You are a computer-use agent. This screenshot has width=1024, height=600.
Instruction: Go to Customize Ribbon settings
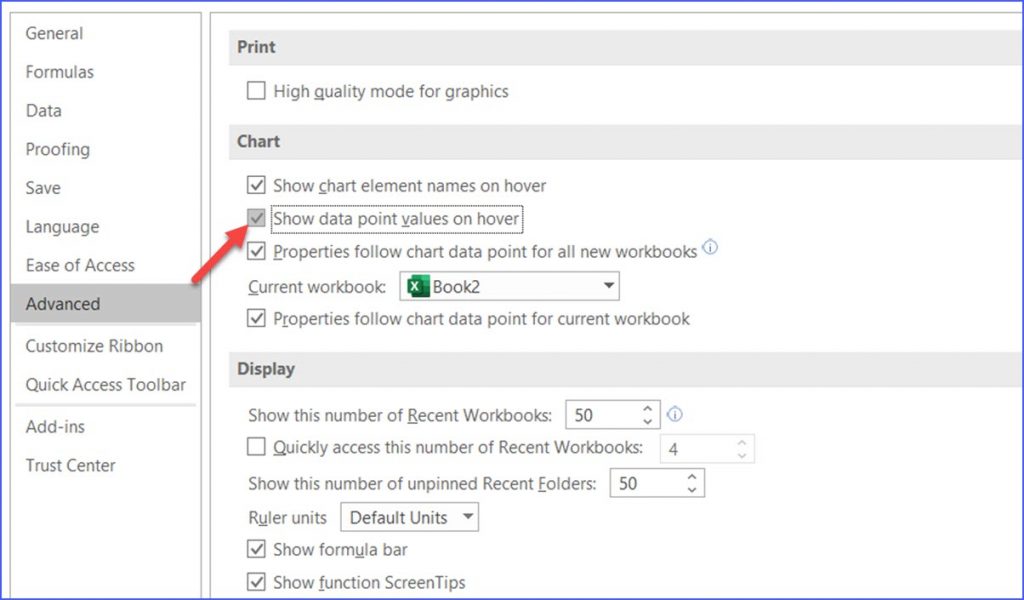click(x=94, y=346)
